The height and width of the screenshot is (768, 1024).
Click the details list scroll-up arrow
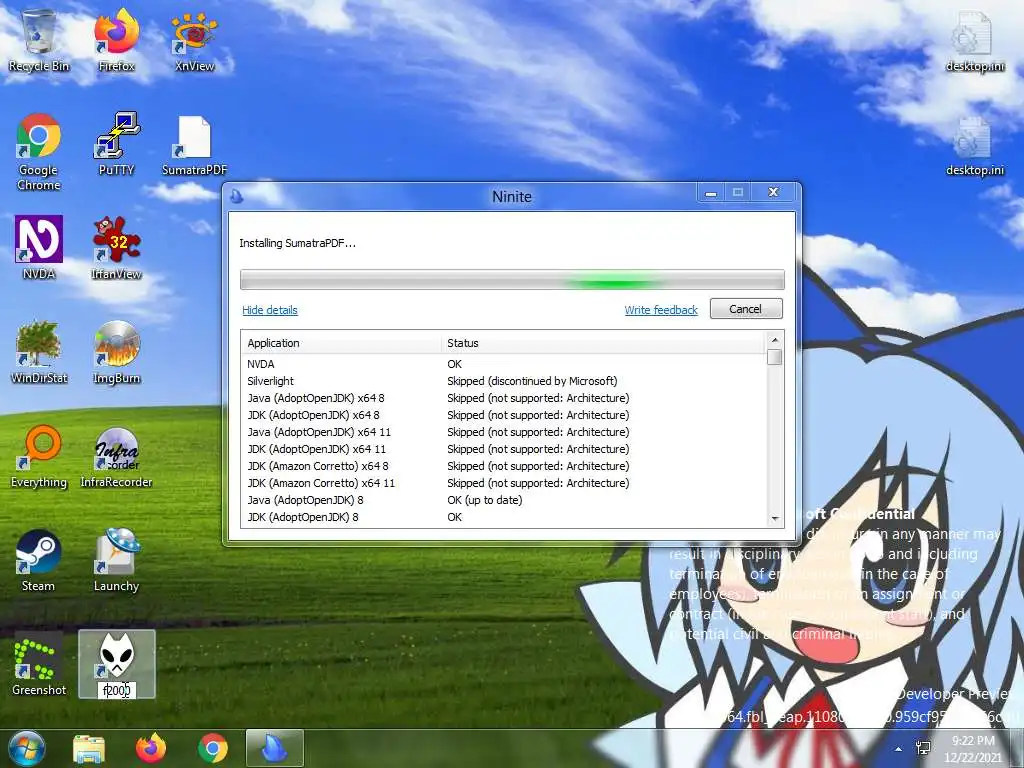(775, 340)
